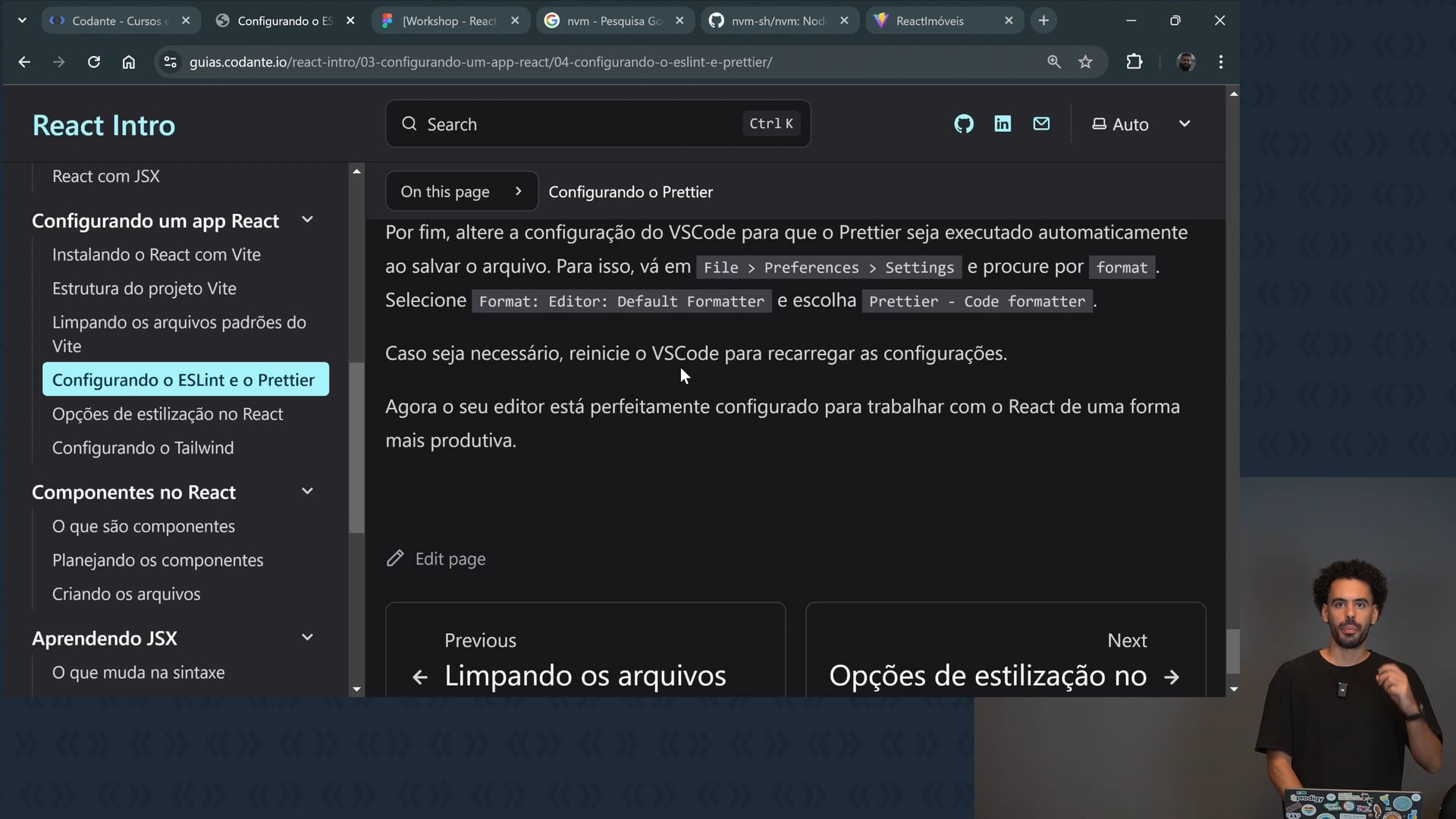Click the pencil Edit page icon
This screenshot has width=1456, height=819.
tap(395, 559)
